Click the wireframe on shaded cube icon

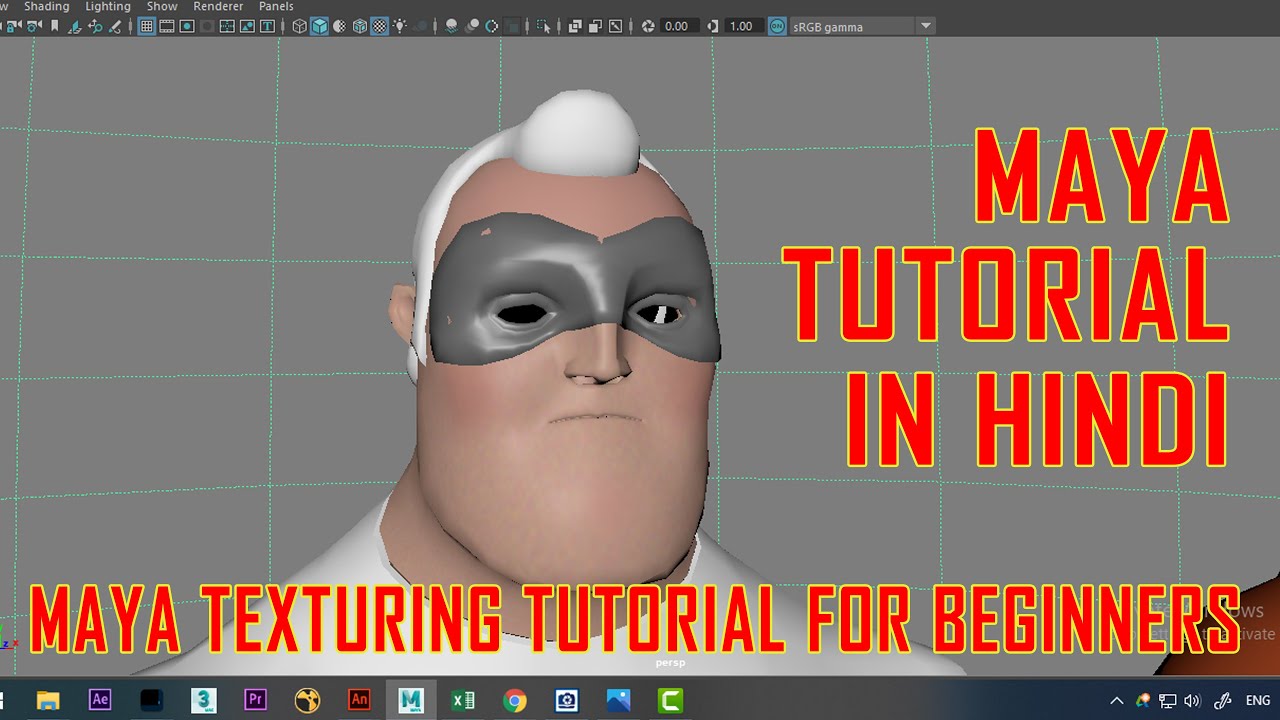click(359, 27)
